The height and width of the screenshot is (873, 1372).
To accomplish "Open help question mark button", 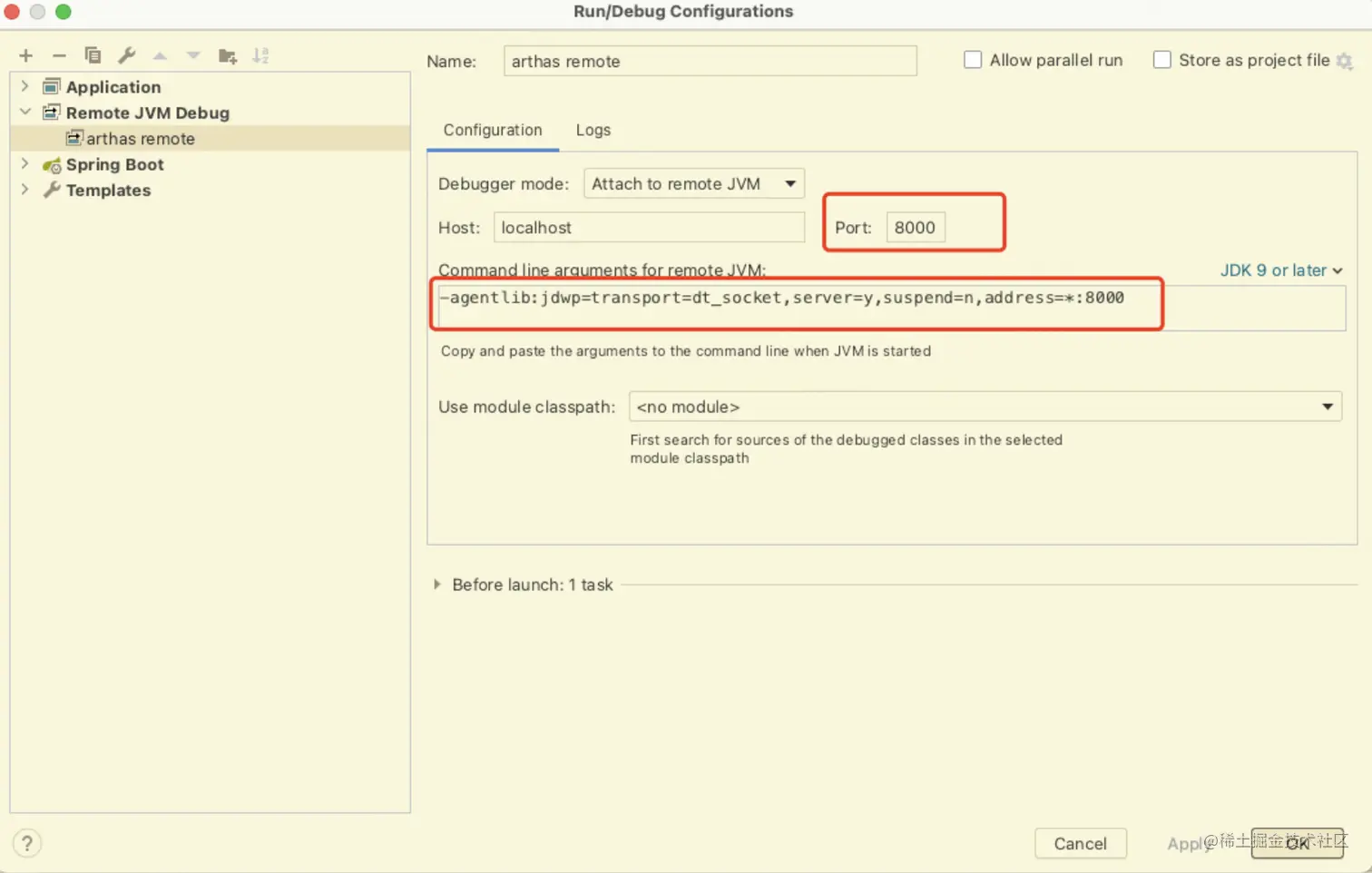I will [27, 844].
